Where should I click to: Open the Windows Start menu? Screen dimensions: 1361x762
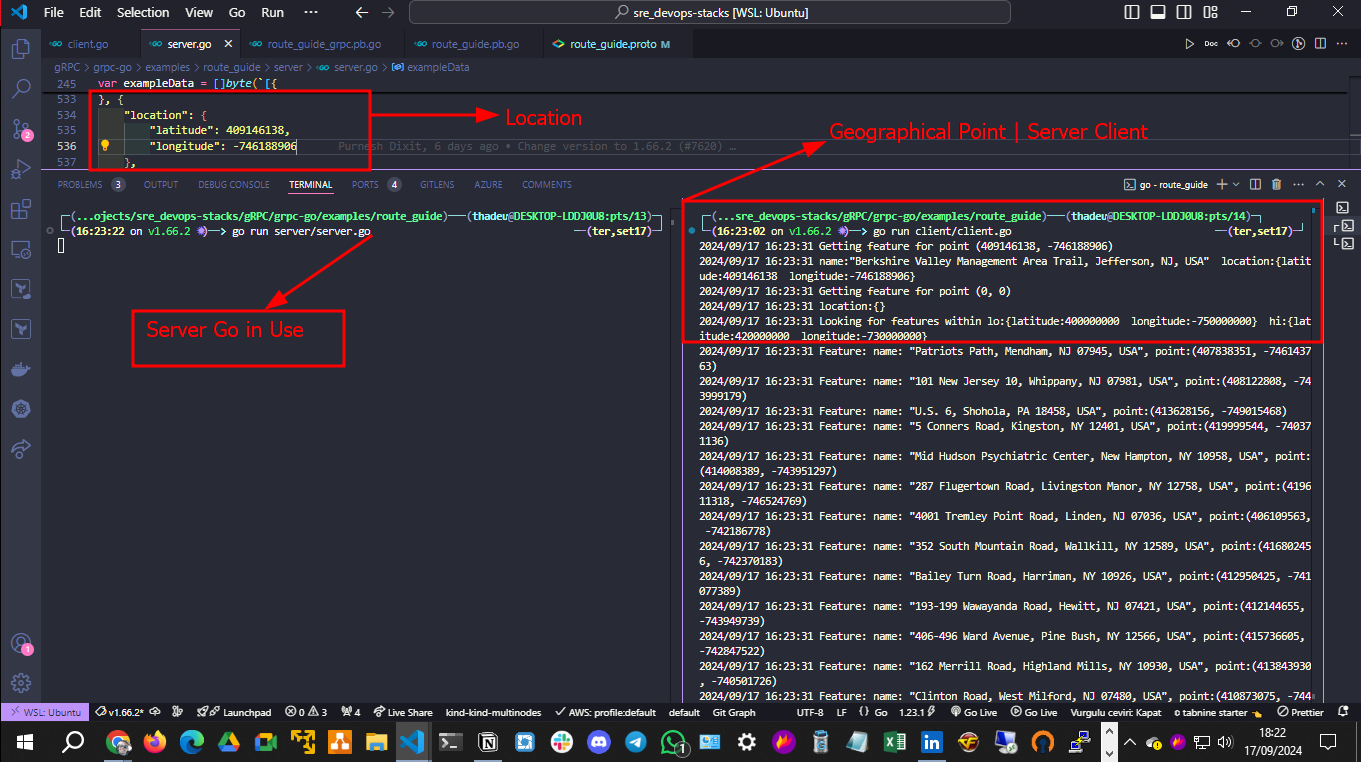[x=25, y=742]
